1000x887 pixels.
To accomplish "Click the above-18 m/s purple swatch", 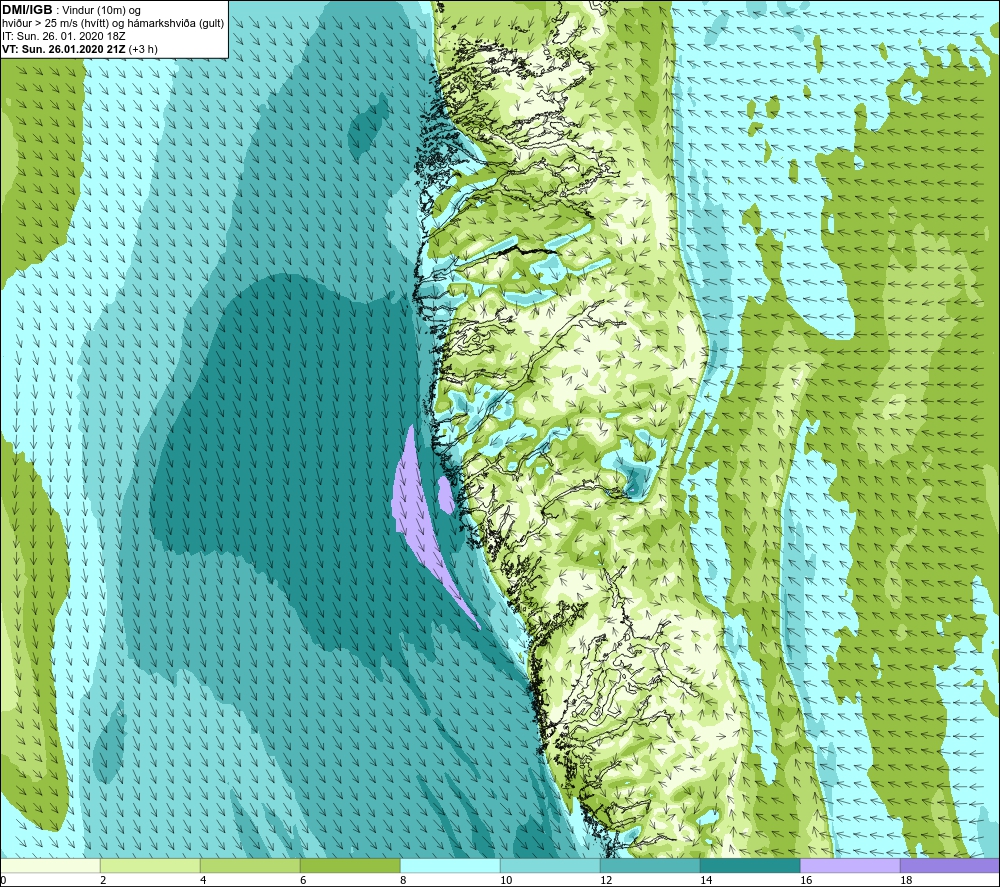I will pyautogui.click(x=950, y=865).
